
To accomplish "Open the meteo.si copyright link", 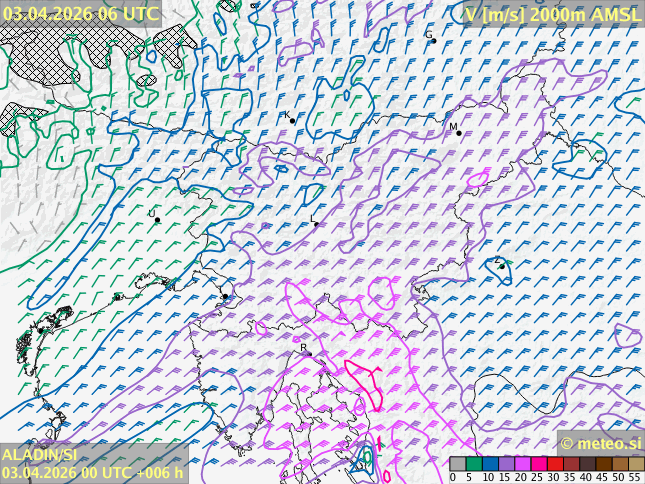I will (x=600, y=443).
